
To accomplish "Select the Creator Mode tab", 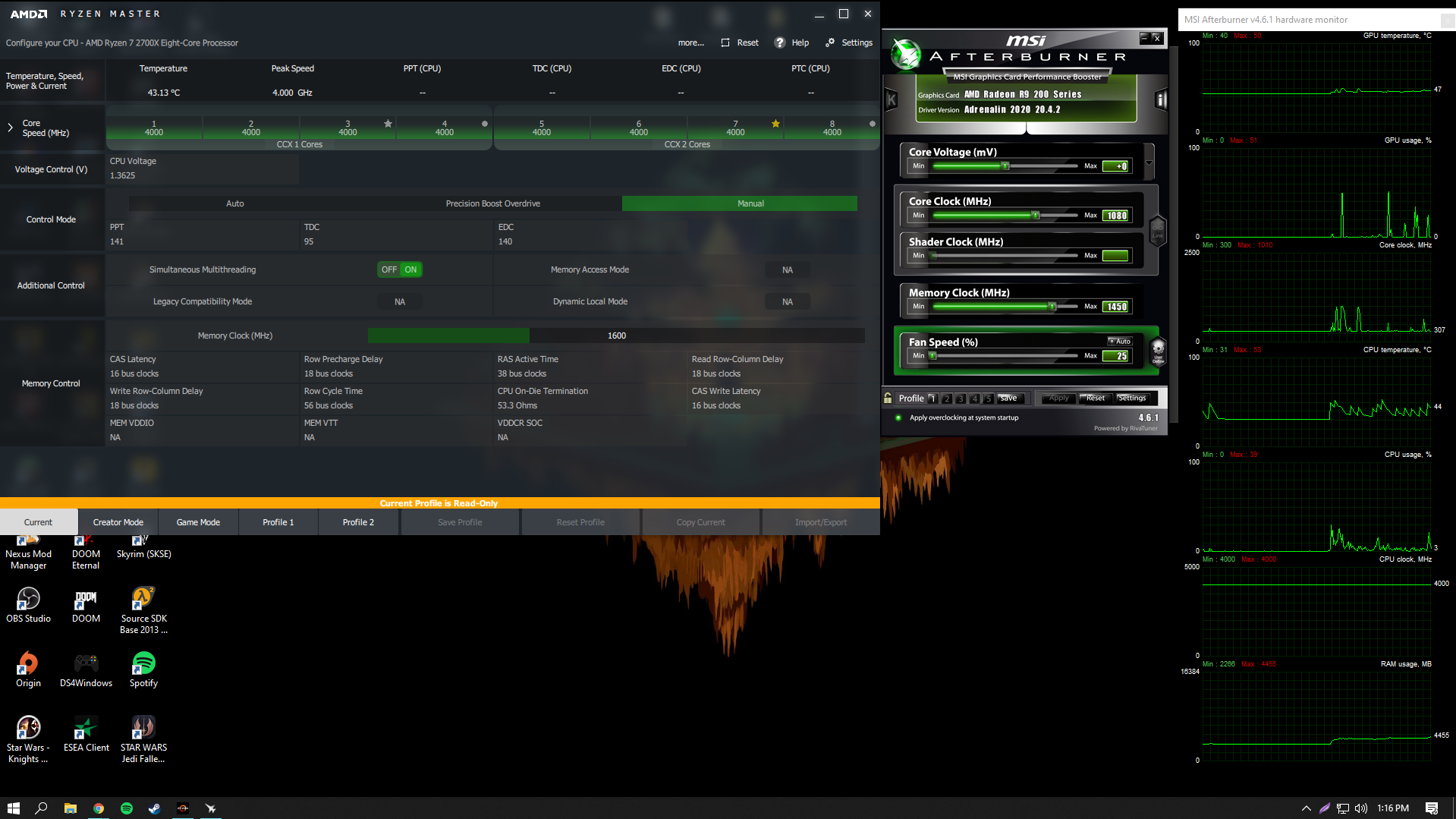I will (118, 522).
